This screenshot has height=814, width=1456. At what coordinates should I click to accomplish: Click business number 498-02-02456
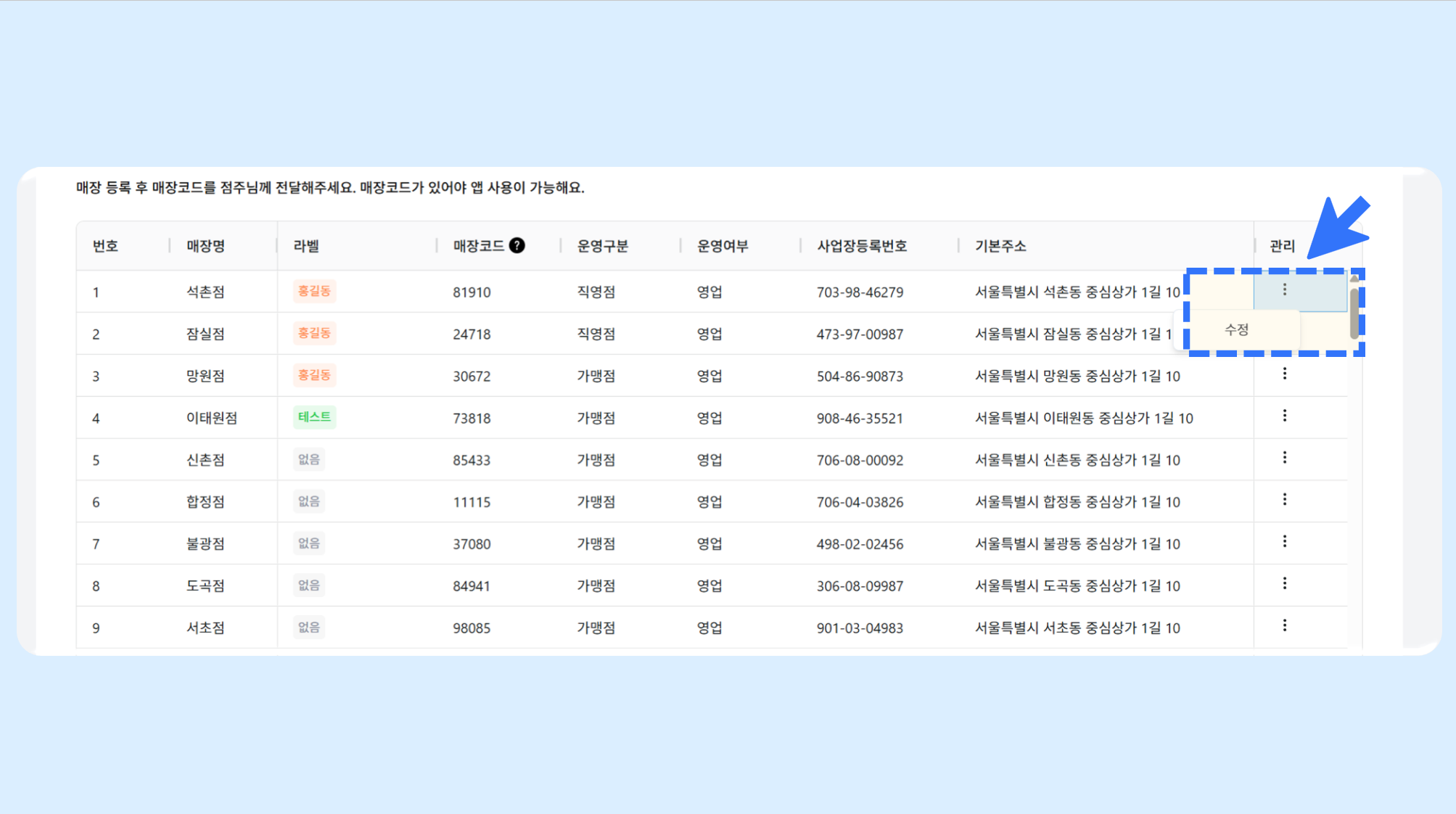[x=860, y=544]
